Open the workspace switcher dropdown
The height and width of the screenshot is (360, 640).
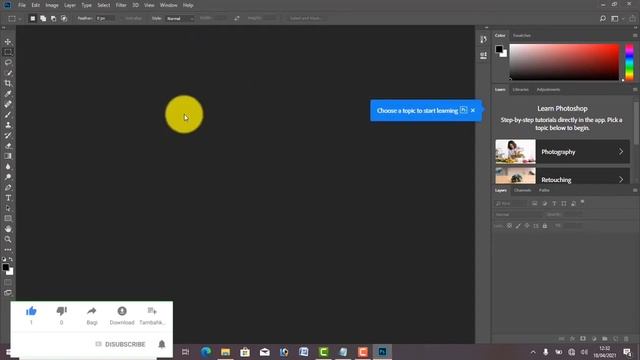coord(617,18)
